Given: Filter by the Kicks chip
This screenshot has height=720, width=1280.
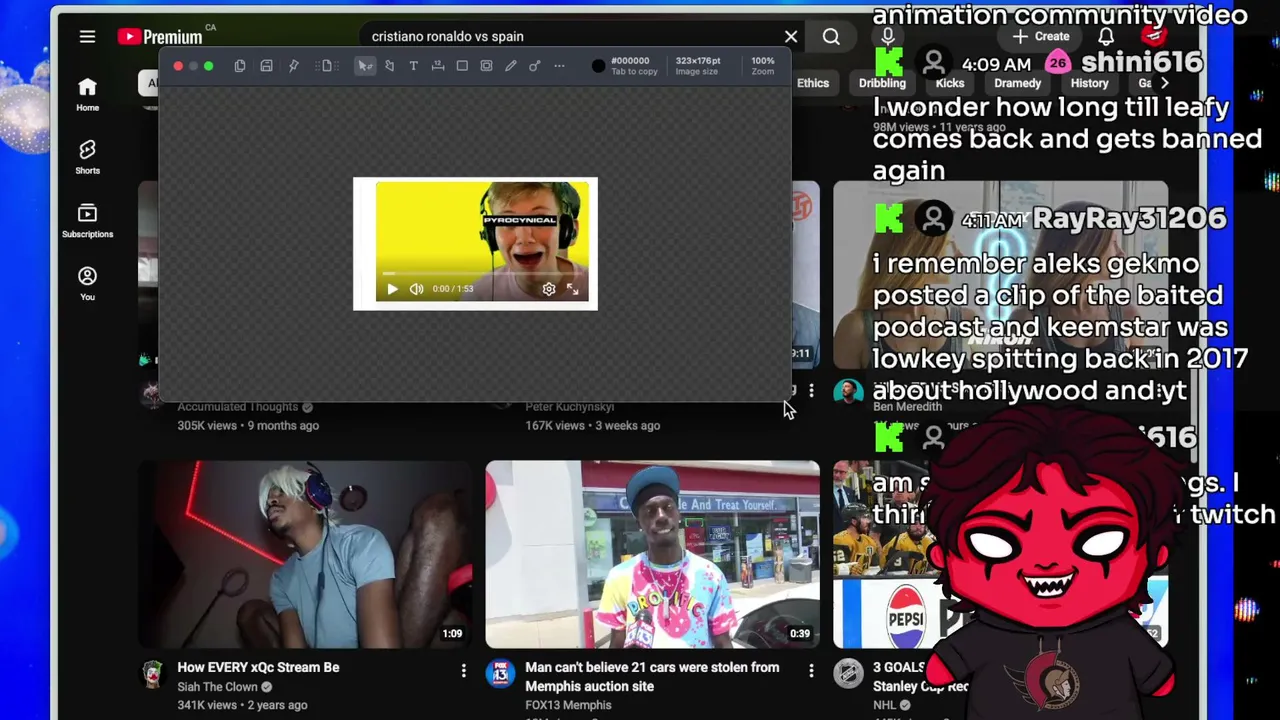Looking at the screenshot, I should click(x=950, y=83).
